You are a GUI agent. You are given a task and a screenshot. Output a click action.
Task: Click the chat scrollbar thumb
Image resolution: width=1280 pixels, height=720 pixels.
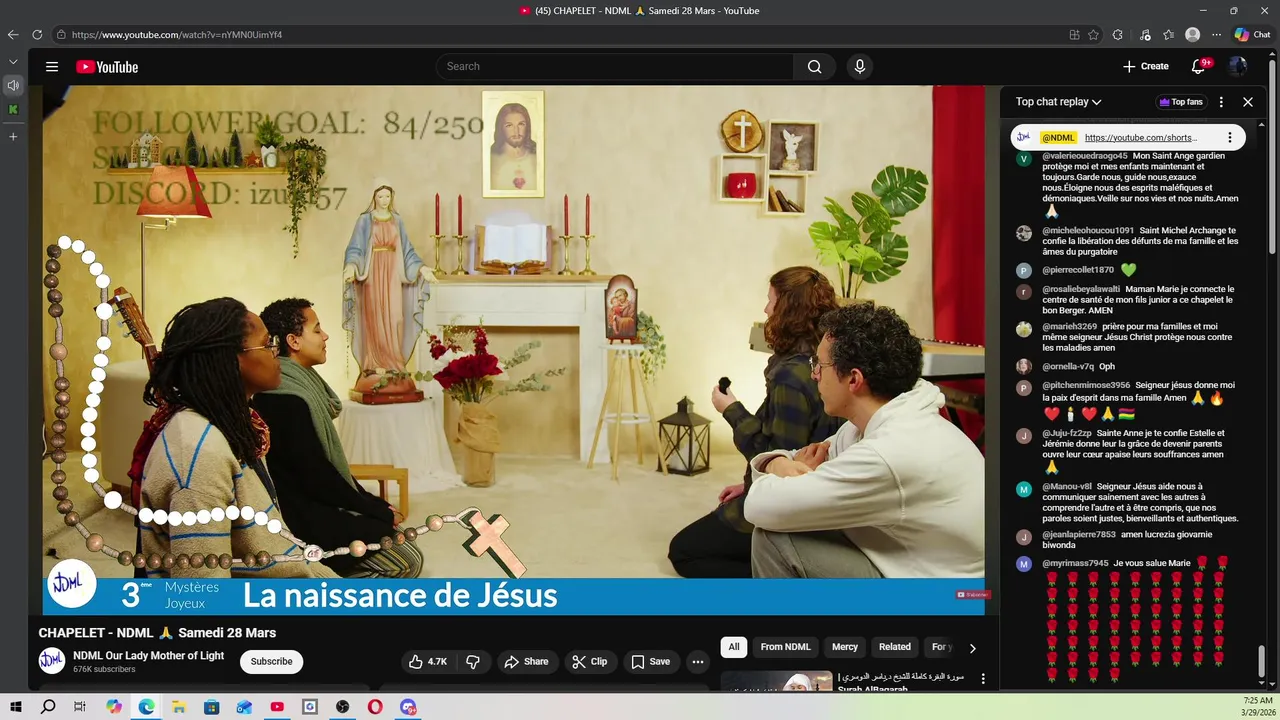(x=1262, y=661)
